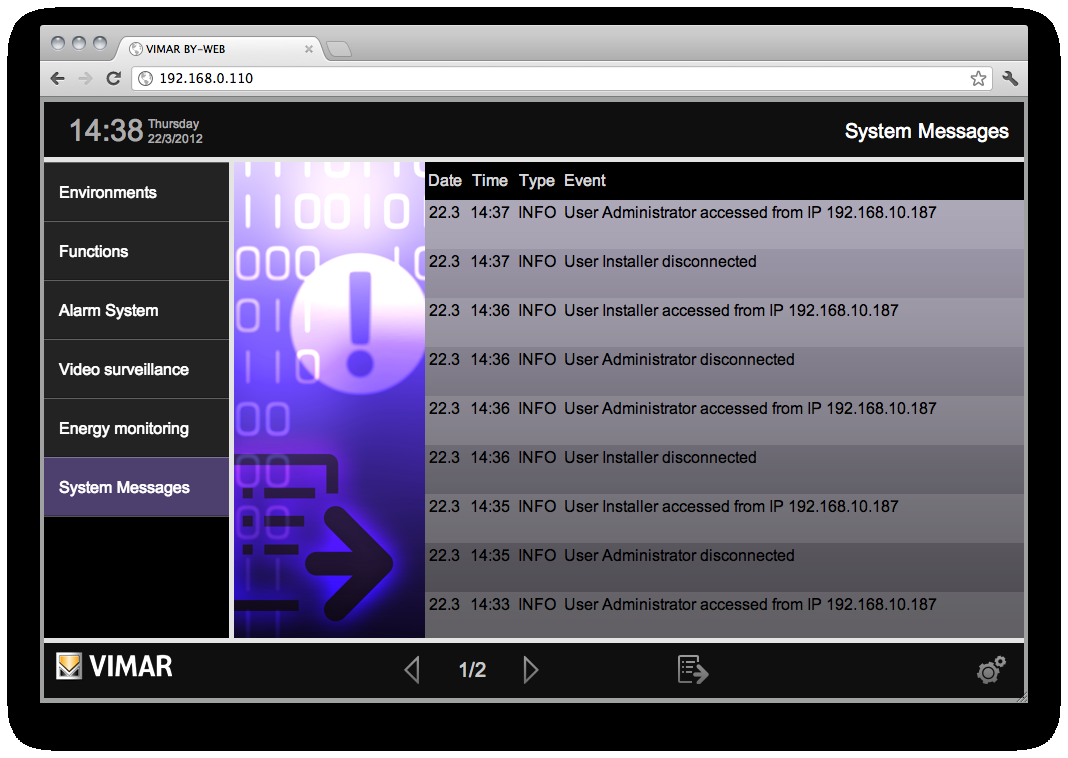Click the Type column header
1068x758 pixels.
point(537,181)
